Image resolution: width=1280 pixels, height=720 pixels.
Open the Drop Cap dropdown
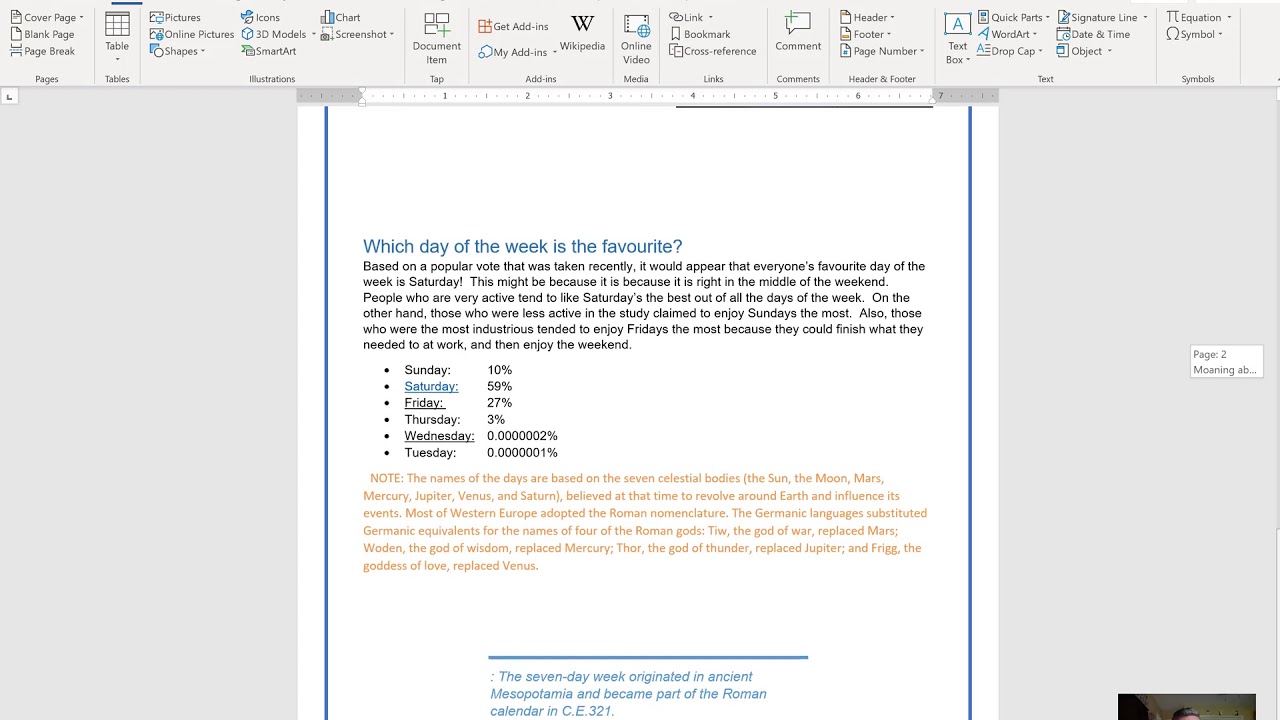coord(1040,51)
